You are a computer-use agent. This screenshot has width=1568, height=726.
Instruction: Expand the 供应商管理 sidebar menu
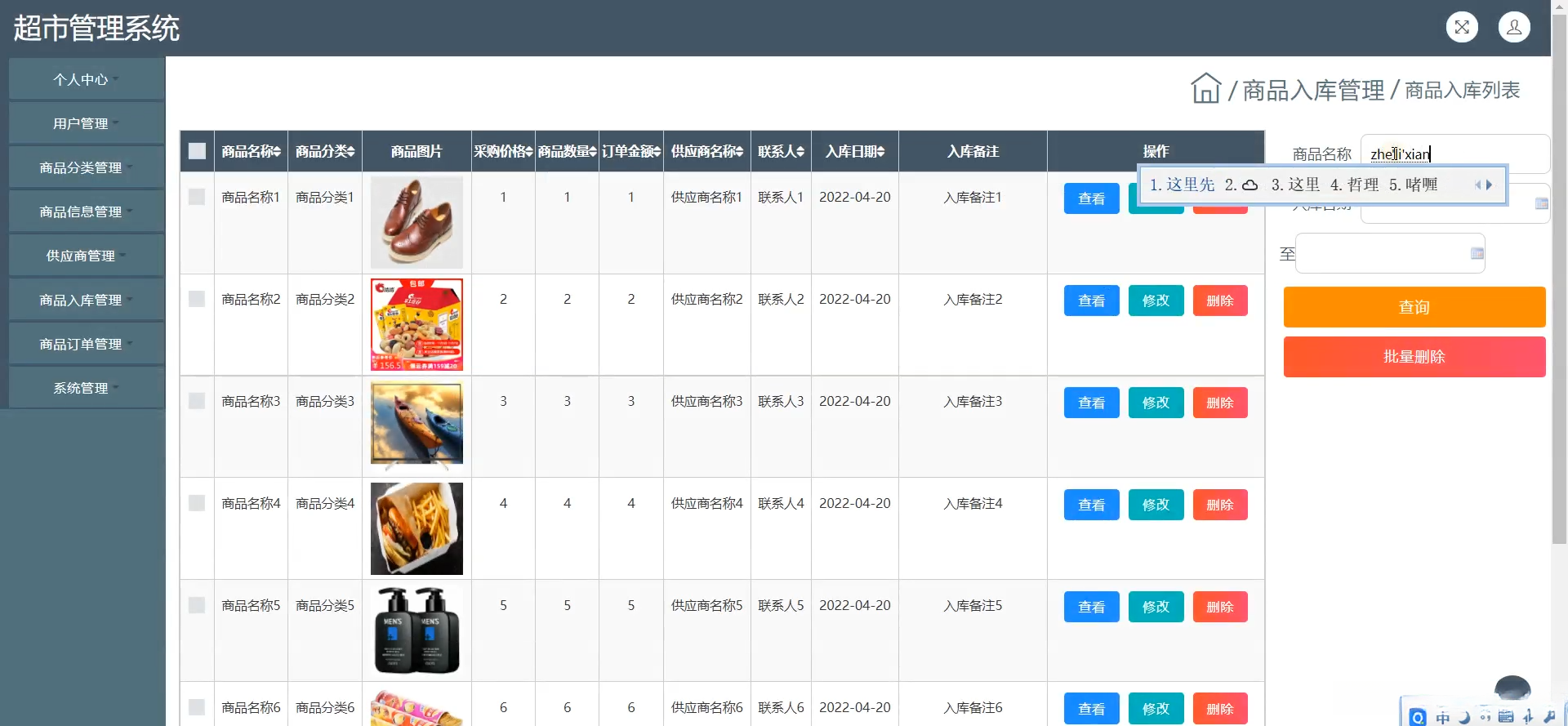point(87,256)
